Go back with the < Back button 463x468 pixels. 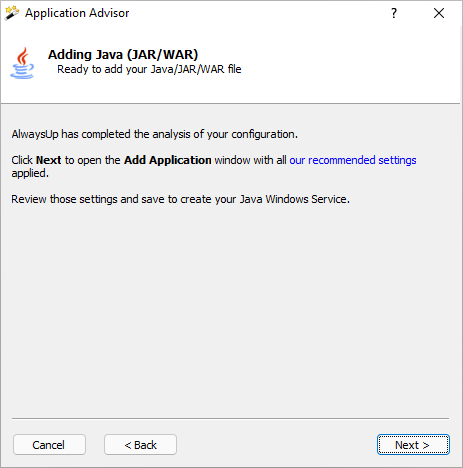pyautogui.click(x=140, y=445)
